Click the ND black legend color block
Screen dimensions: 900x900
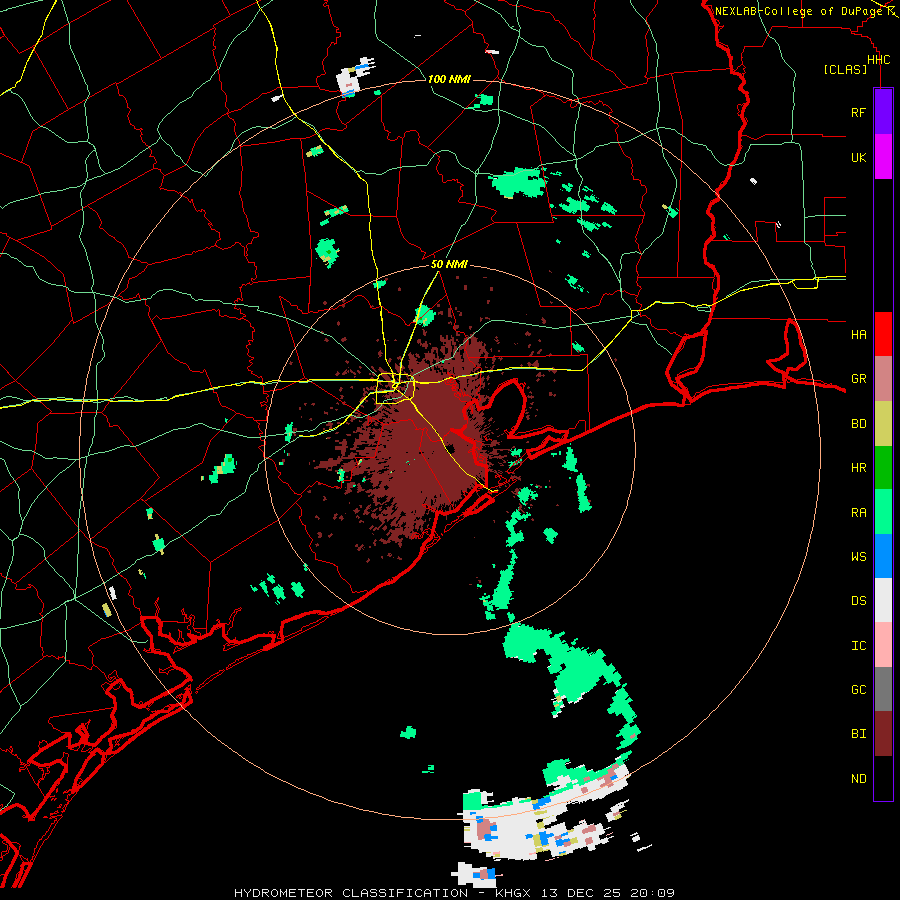click(x=883, y=778)
